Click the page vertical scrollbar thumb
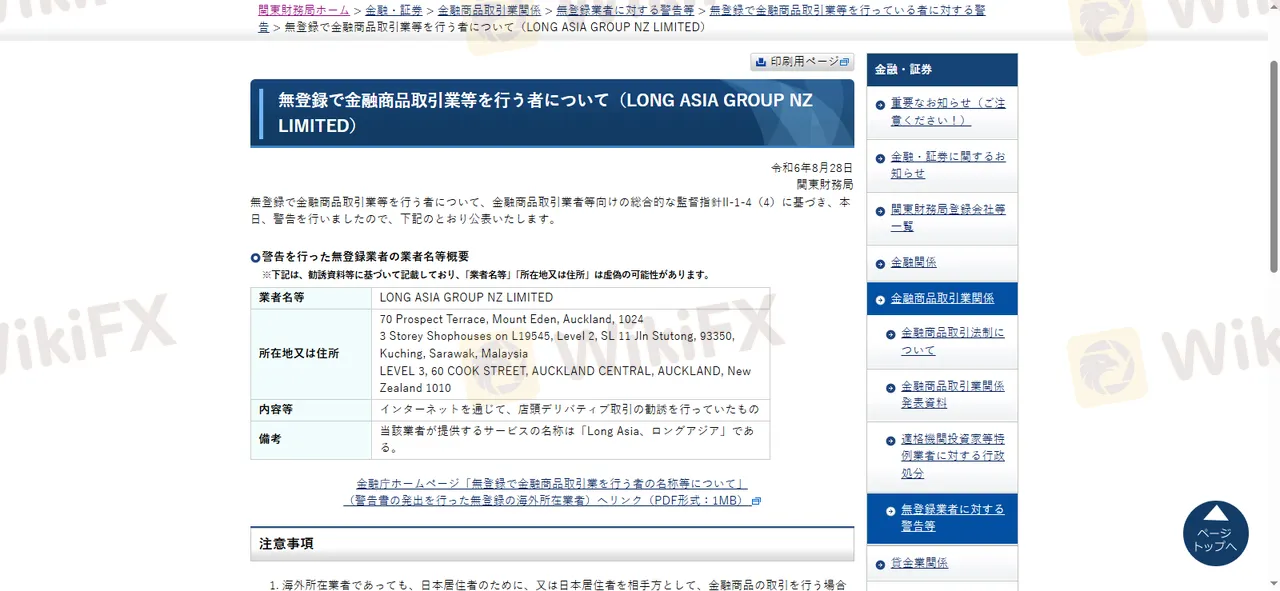 click(1273, 165)
